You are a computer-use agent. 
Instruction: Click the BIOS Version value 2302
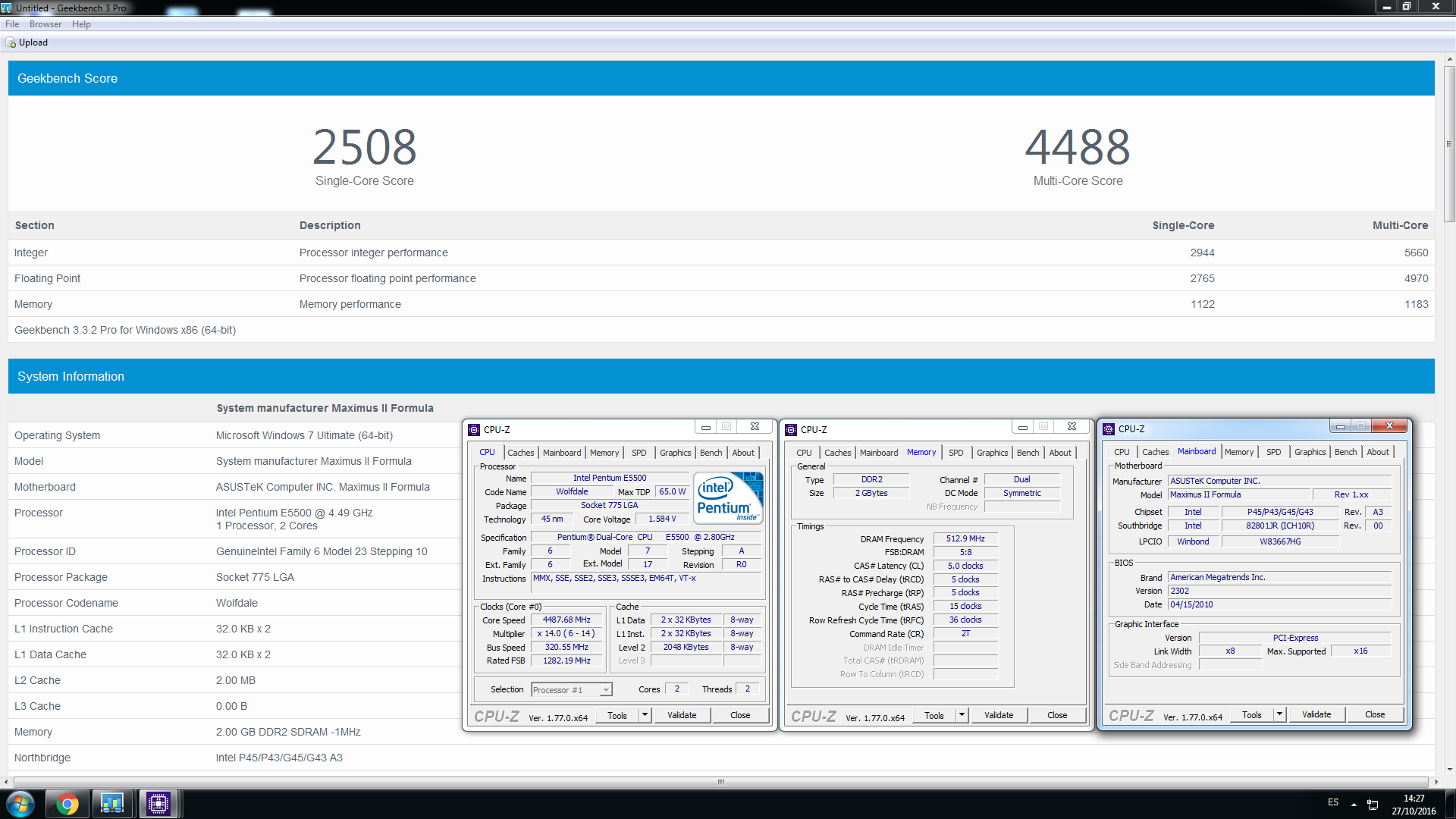click(1280, 591)
